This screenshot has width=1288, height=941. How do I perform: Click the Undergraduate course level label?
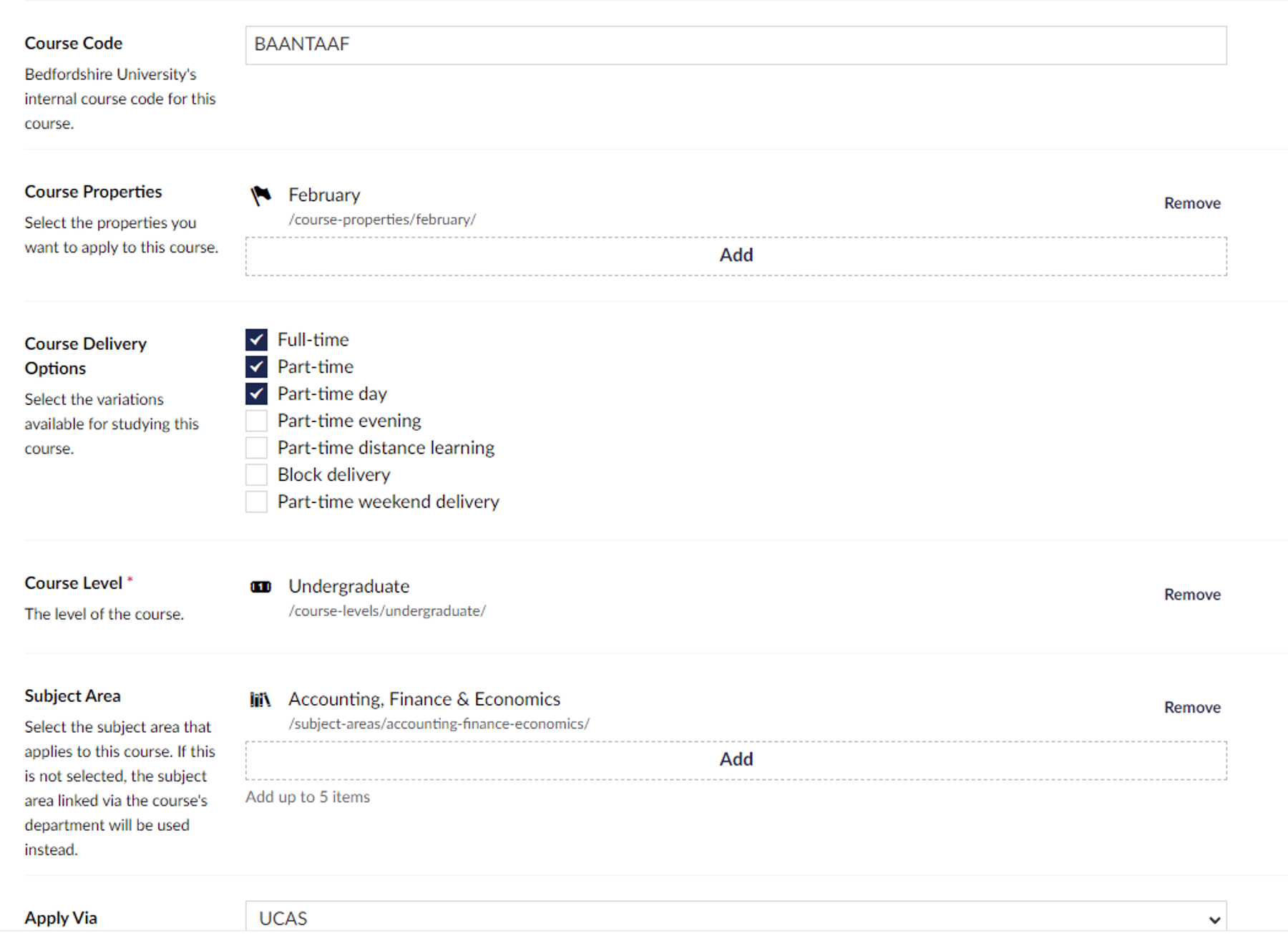coord(348,586)
